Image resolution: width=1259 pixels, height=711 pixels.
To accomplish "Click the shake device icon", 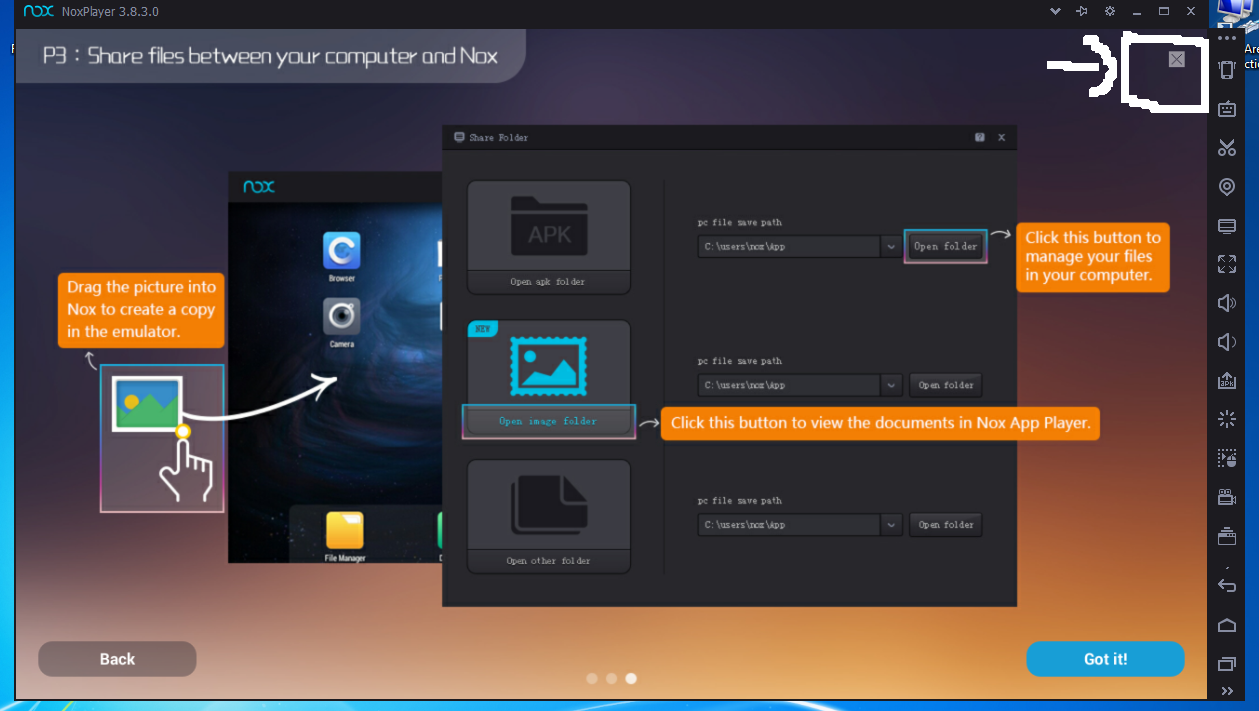I will pyautogui.click(x=1227, y=70).
